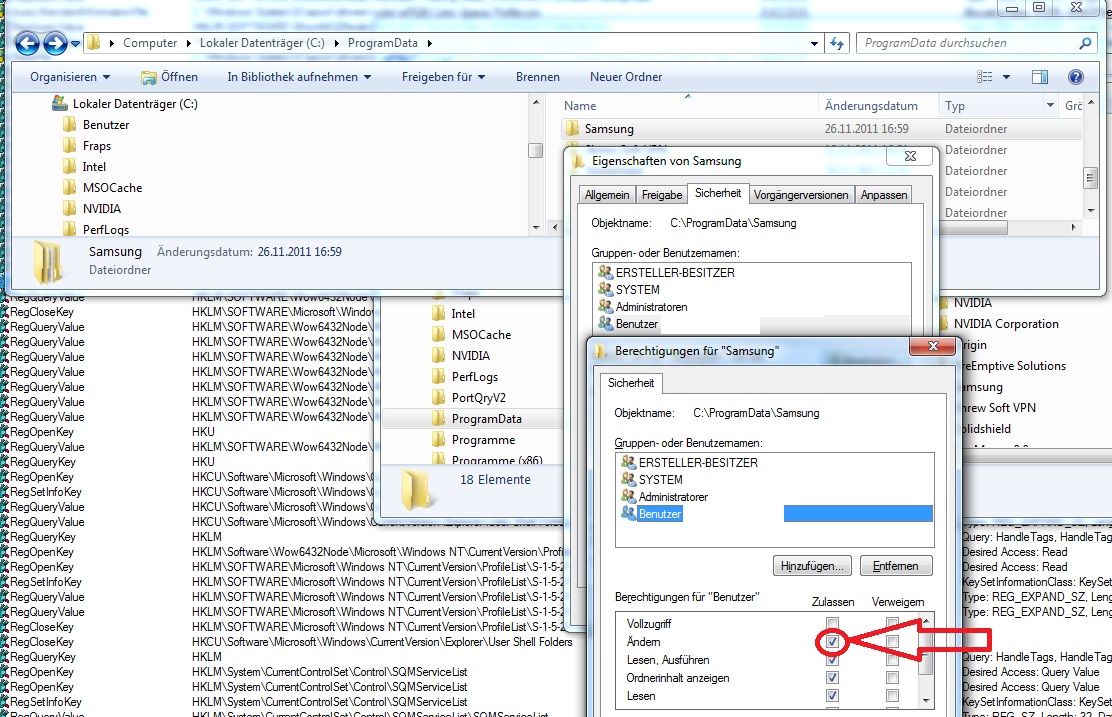
Task: Click the large folder icon beside 18 Elemente
Action: pos(416,489)
